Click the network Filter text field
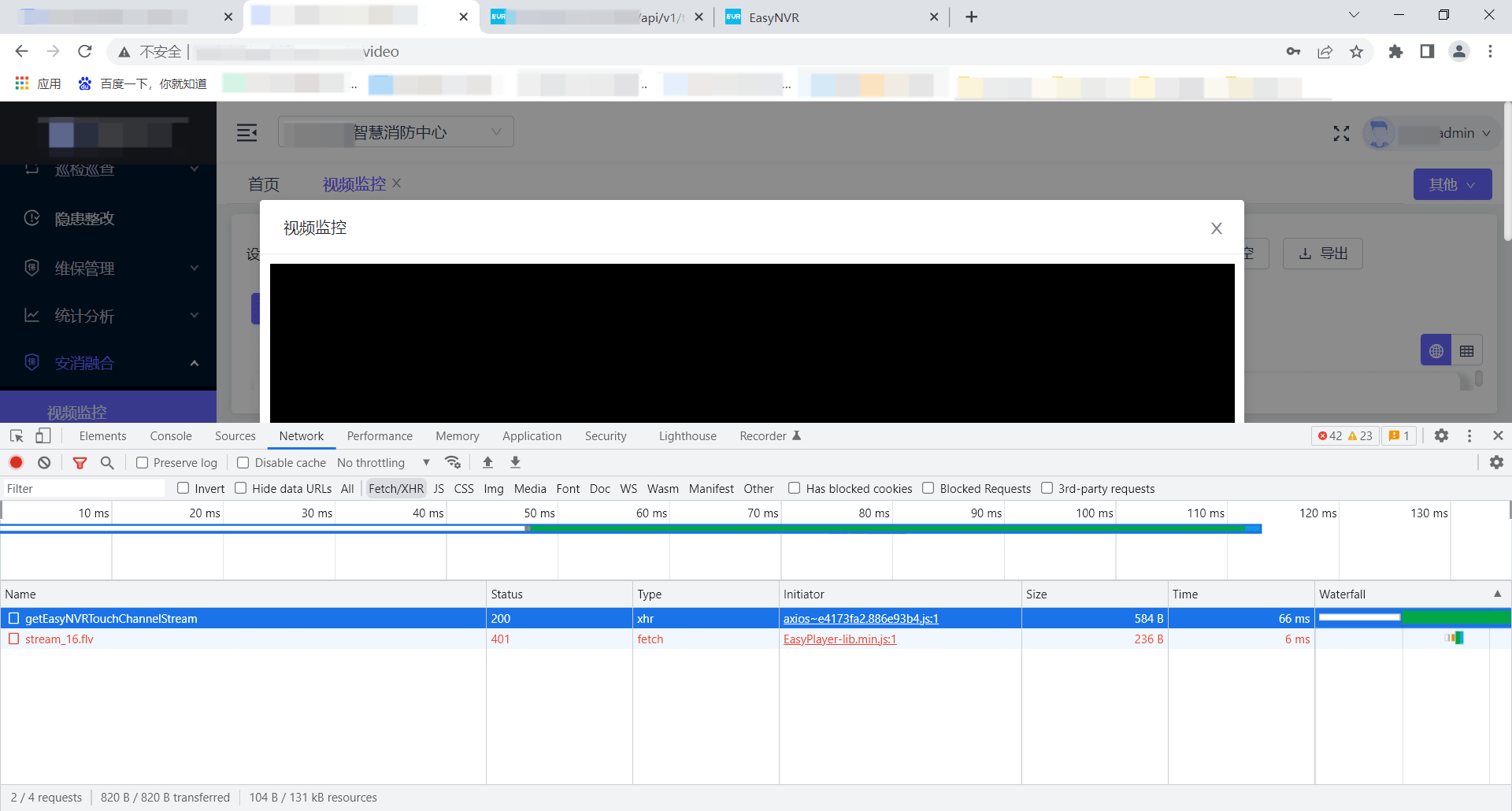Screen dimensions: 1512x811 coord(83,489)
